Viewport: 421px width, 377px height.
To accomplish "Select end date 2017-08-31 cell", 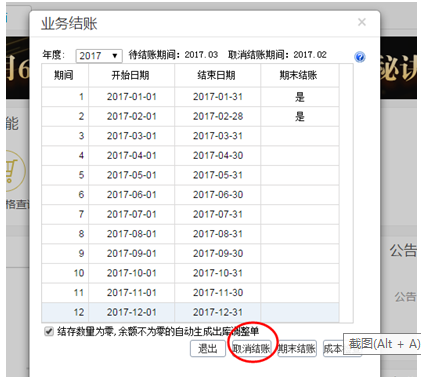I will click(x=217, y=234).
